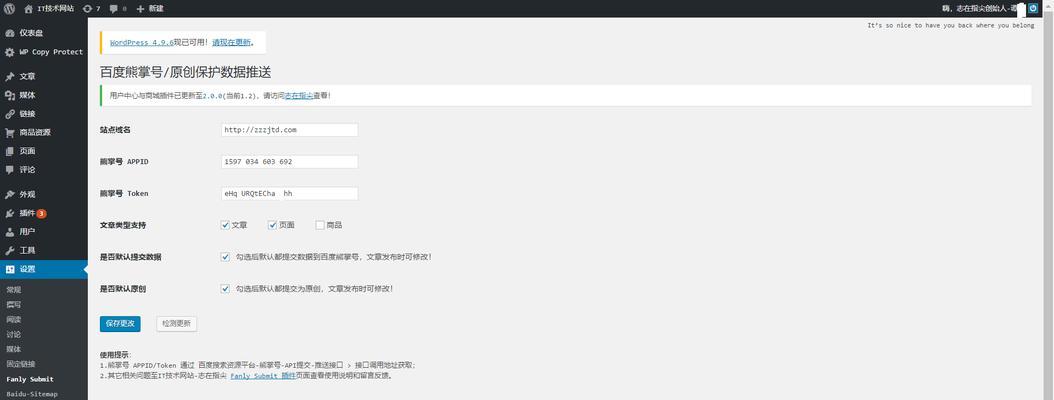Click the 链接 chain icon

(x=9, y=114)
